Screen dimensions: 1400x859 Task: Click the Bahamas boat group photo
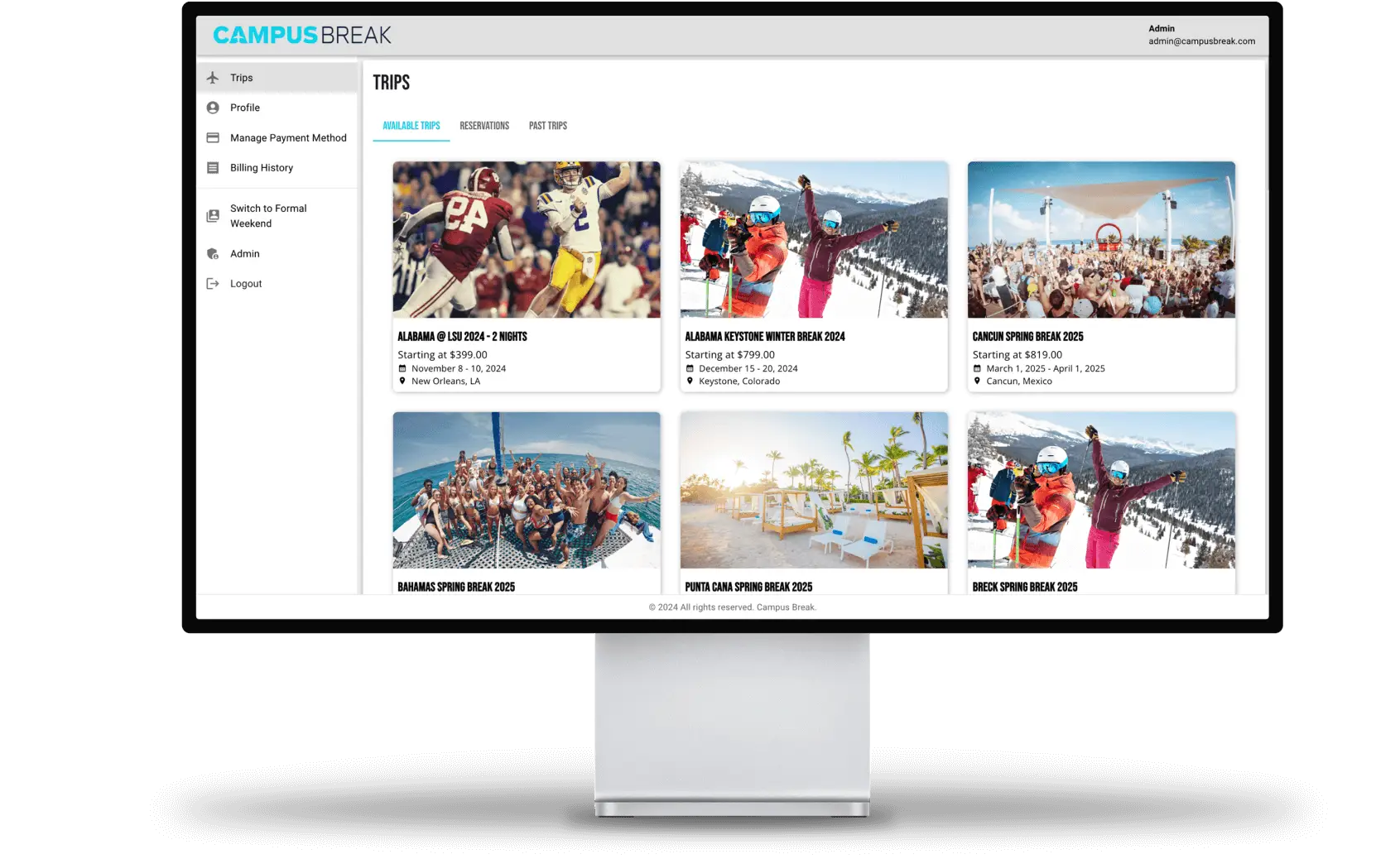pos(527,490)
